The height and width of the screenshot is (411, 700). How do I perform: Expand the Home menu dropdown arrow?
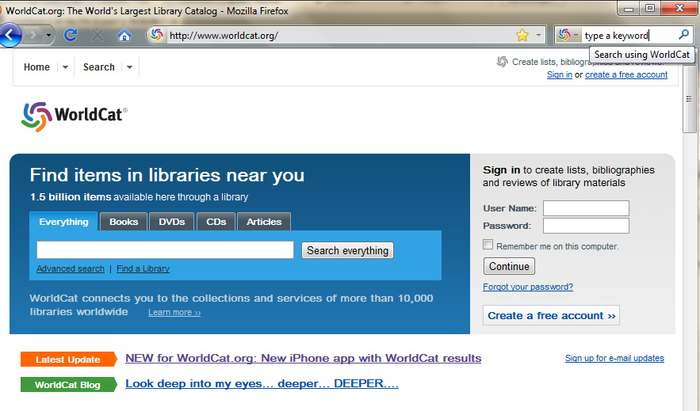[65, 67]
